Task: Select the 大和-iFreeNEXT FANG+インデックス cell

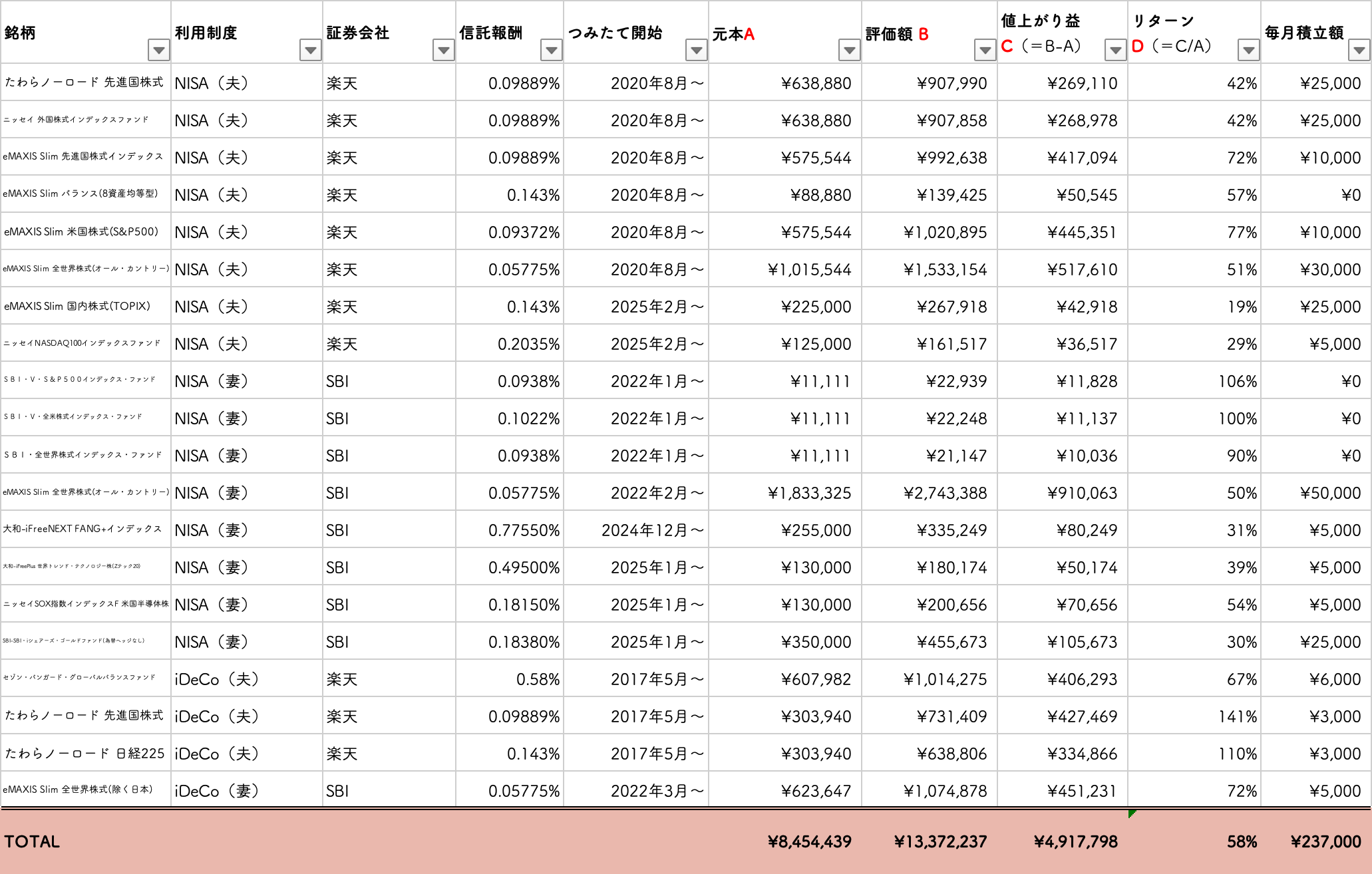Action: (83, 529)
